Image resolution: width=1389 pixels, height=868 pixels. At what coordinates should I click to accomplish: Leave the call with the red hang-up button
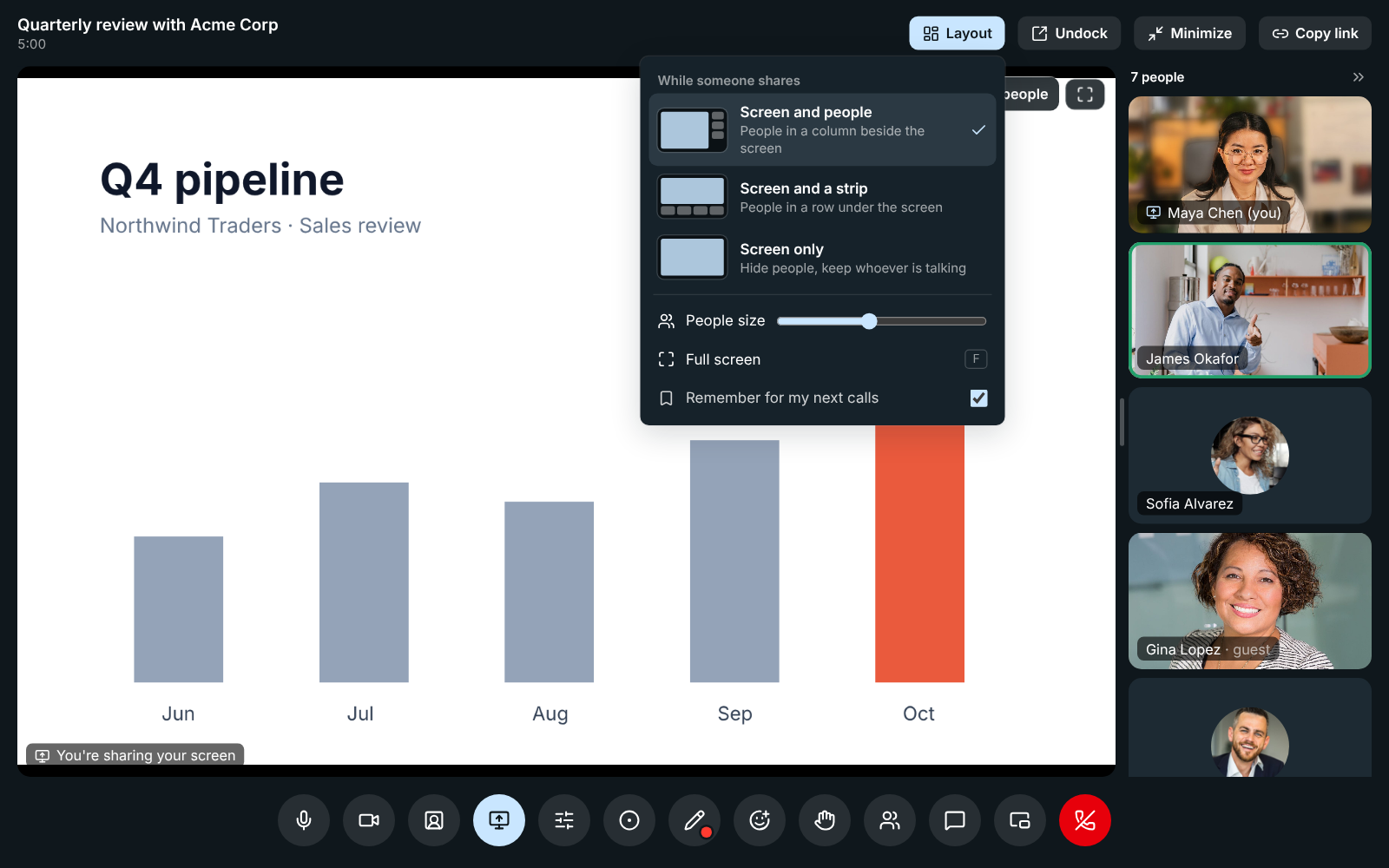pyautogui.click(x=1085, y=820)
